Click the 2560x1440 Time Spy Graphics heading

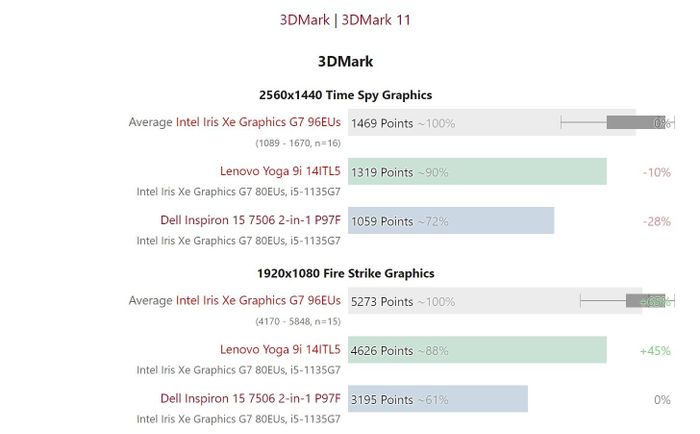coord(345,95)
